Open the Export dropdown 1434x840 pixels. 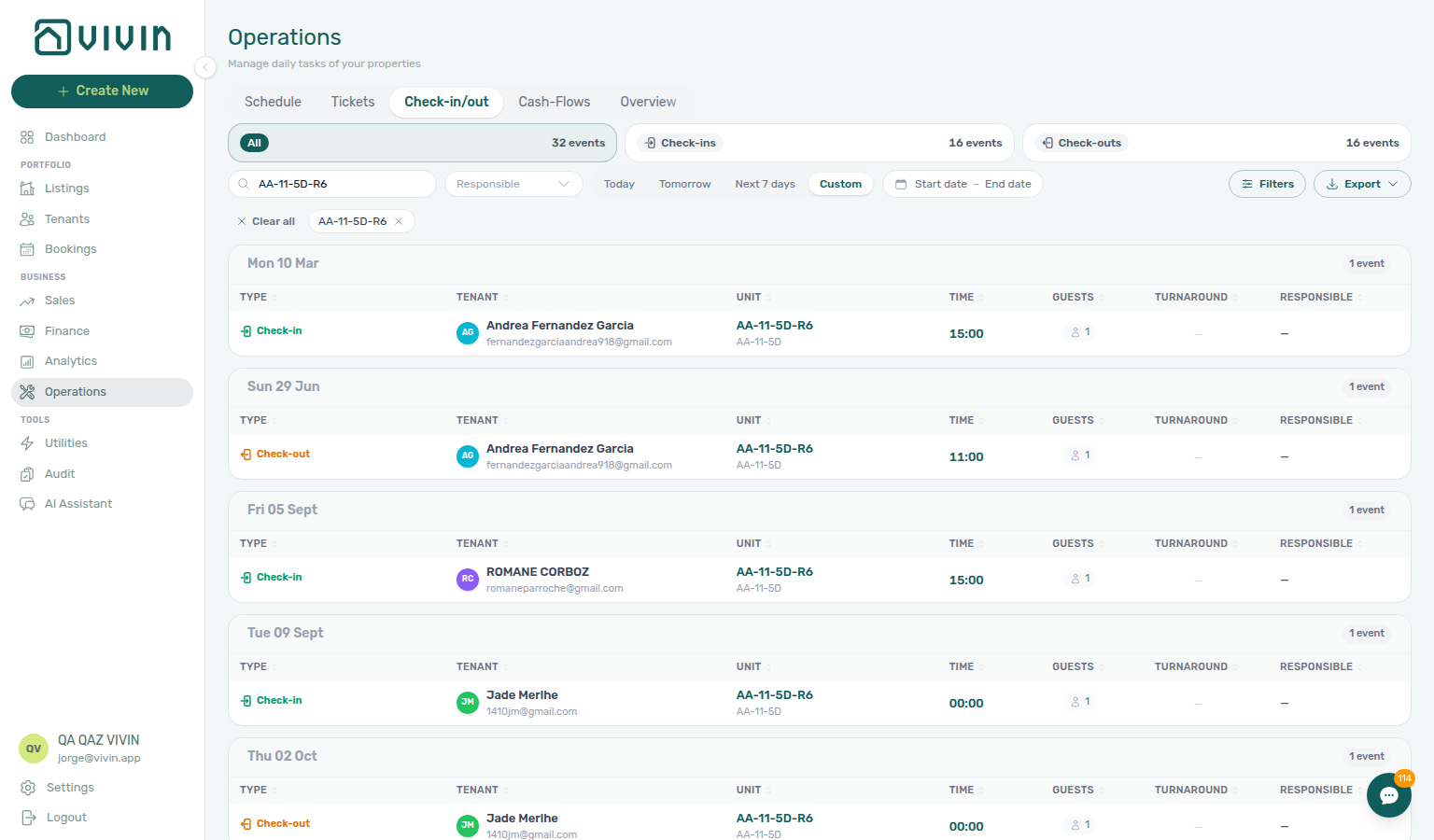[x=1362, y=184]
